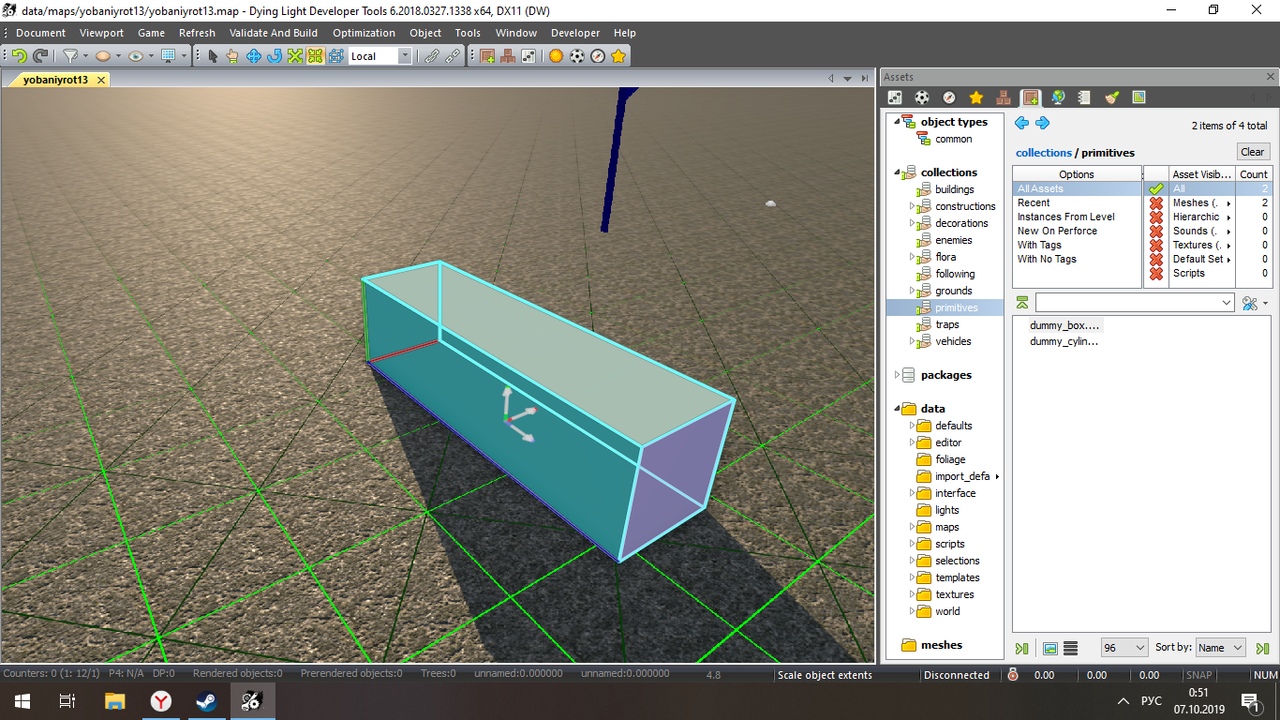Activate the blue move tool
This screenshot has height=720, width=1280.
(x=253, y=56)
